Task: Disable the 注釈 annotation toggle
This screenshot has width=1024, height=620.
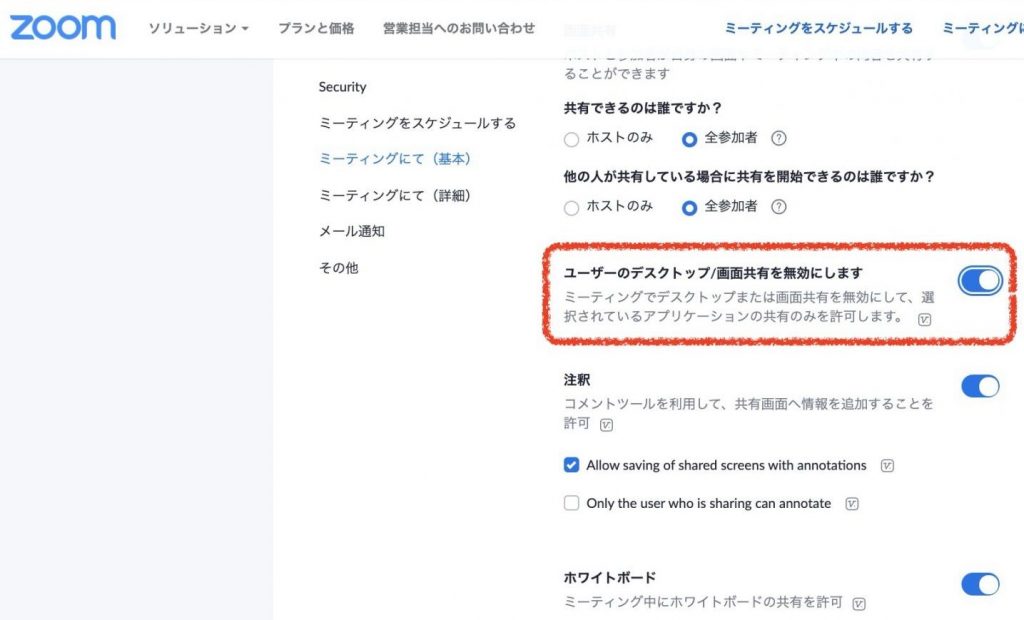Action: coord(980,386)
